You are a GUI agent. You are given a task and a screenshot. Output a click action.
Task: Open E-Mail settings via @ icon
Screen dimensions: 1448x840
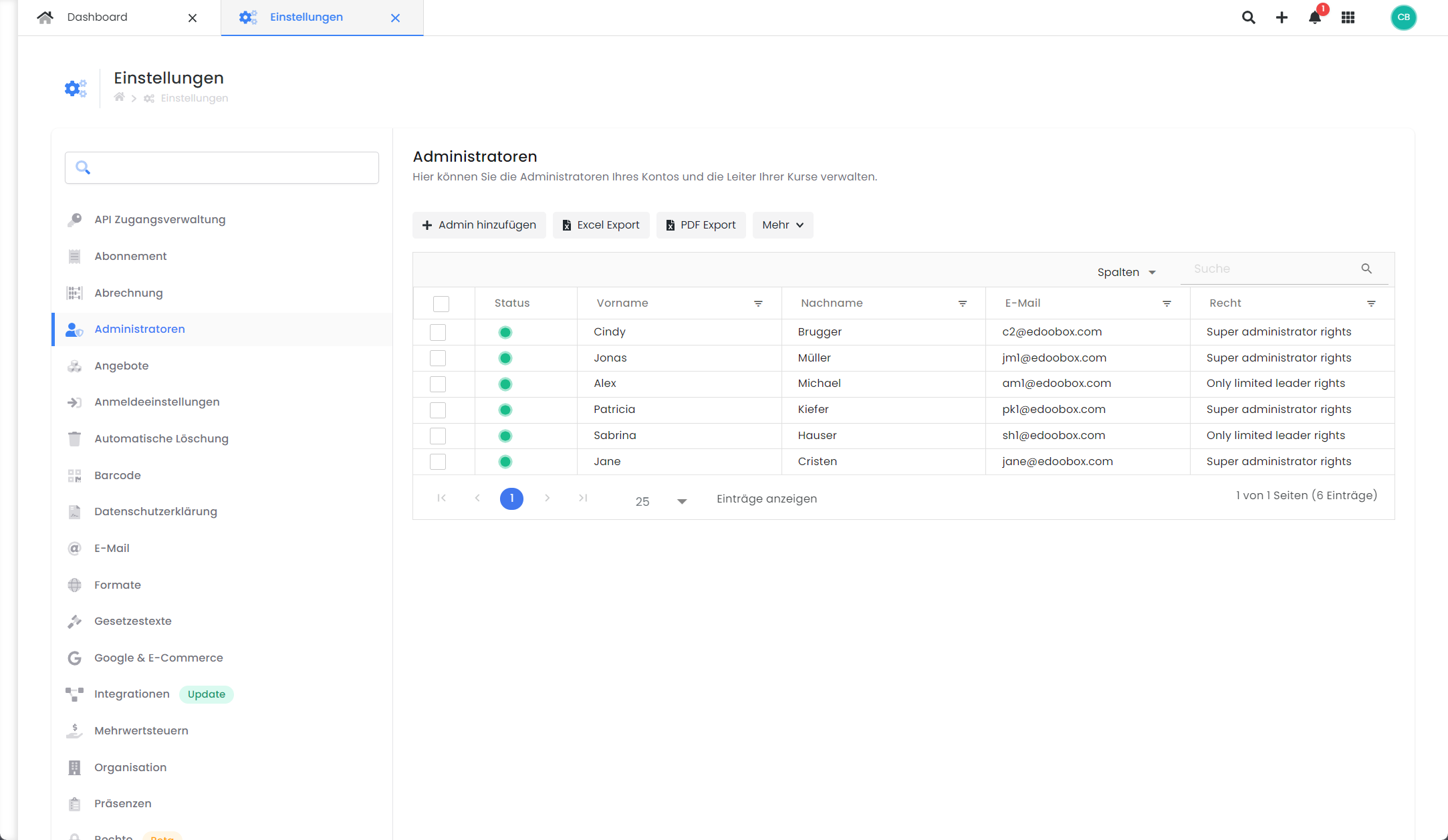[112, 548]
